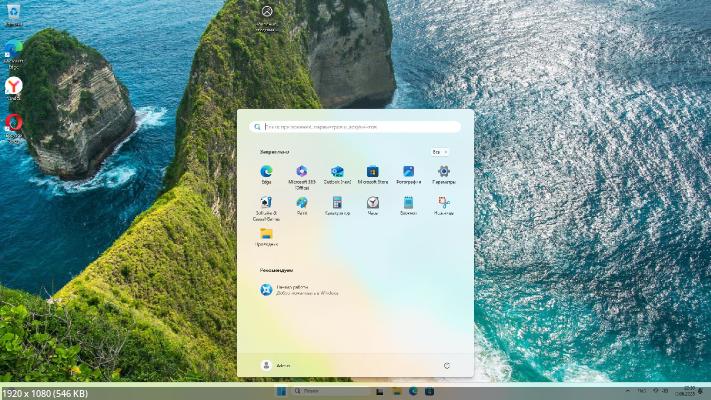Image resolution: width=711 pixels, height=400 pixels.
Task: Open Paint from the pinned apps
Action: 302,205
